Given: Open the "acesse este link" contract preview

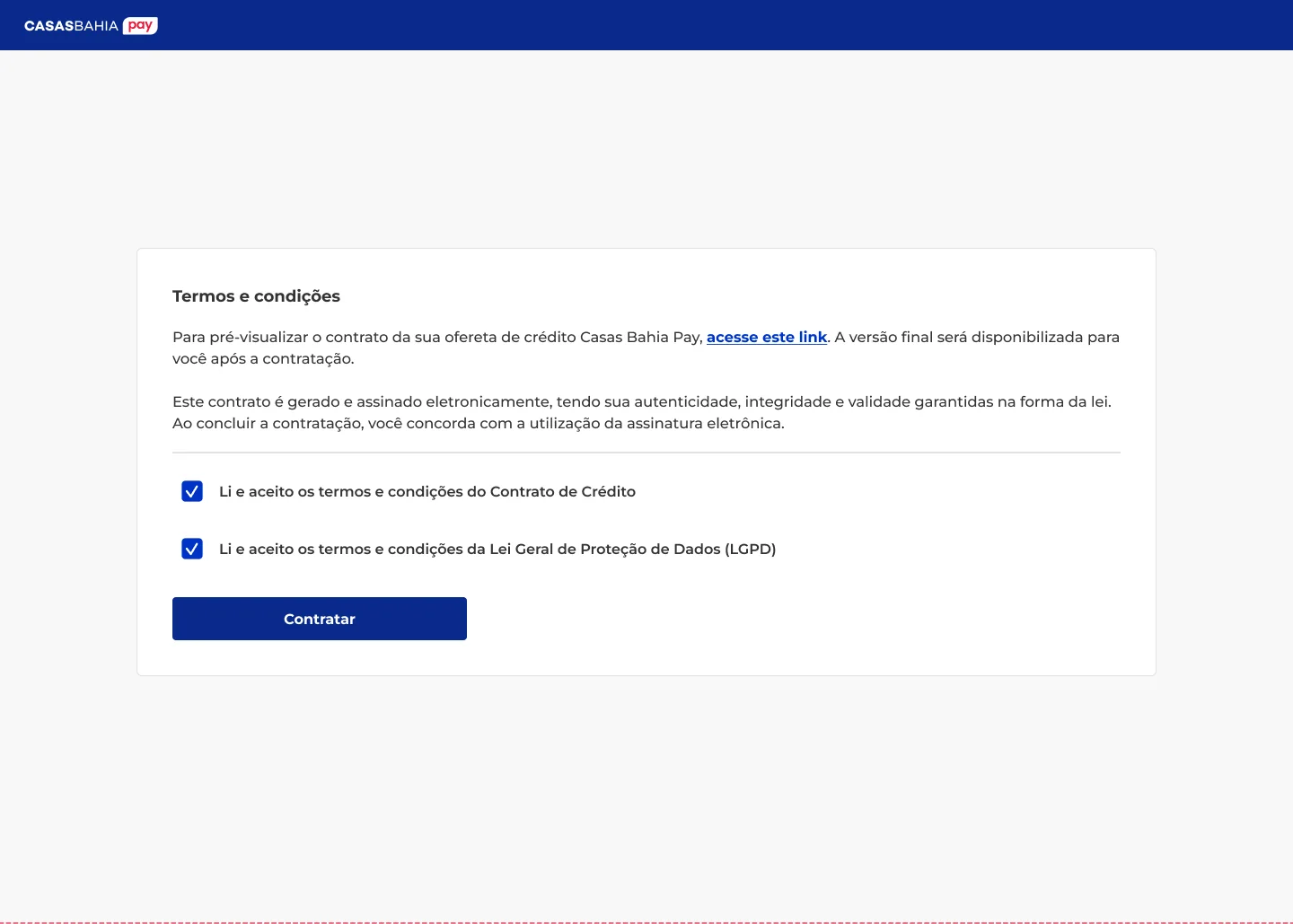Looking at the screenshot, I should [767, 337].
